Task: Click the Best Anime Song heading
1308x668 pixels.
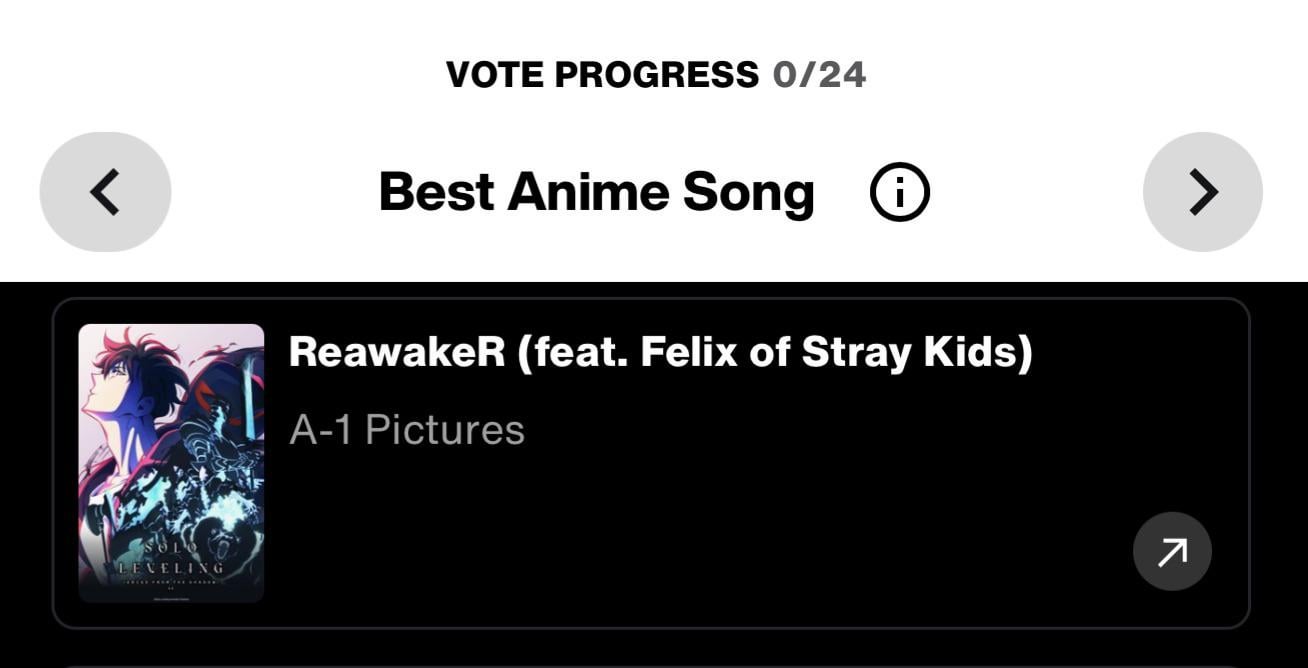Action: pyautogui.click(x=596, y=192)
